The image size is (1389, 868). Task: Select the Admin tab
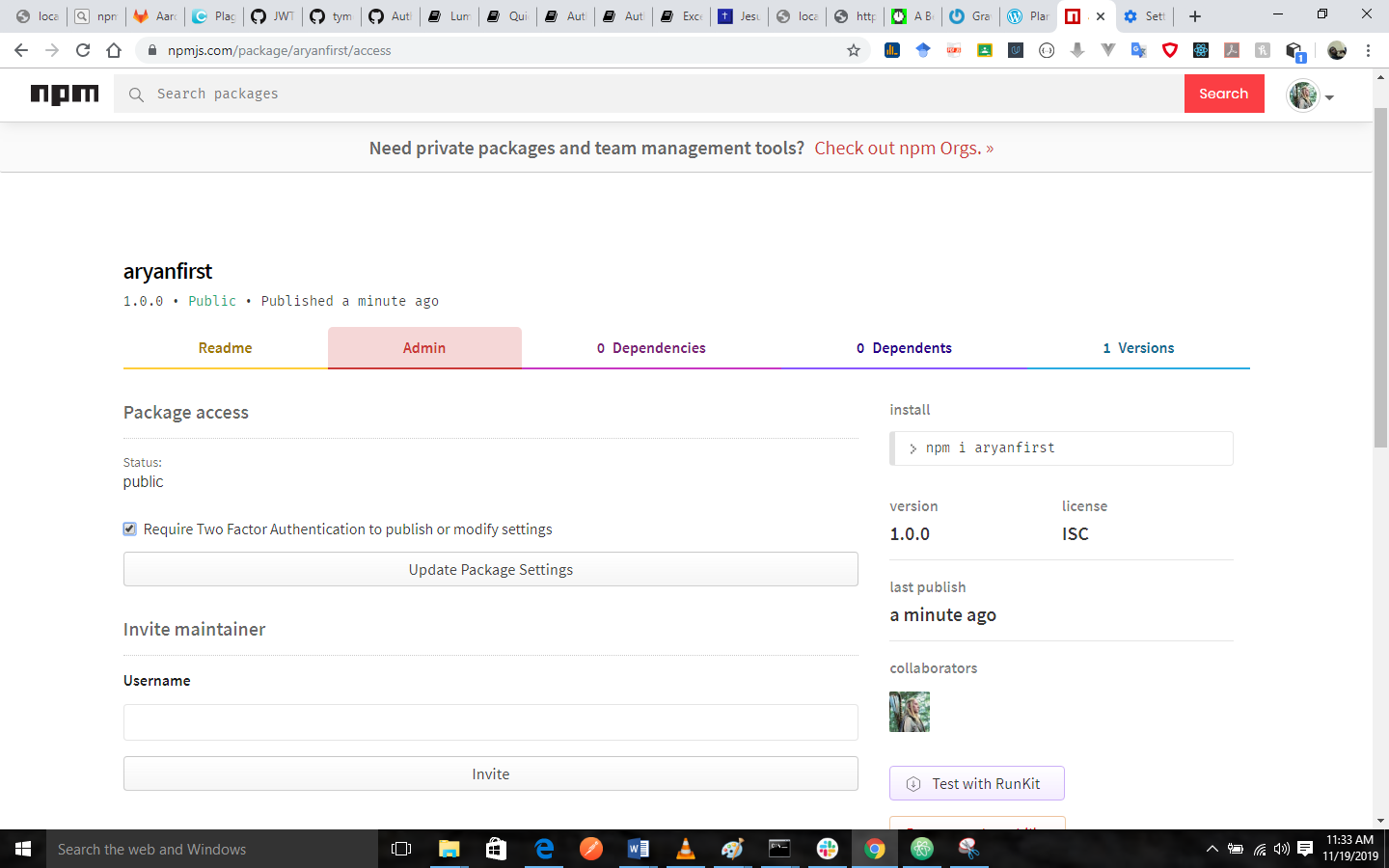coord(424,348)
